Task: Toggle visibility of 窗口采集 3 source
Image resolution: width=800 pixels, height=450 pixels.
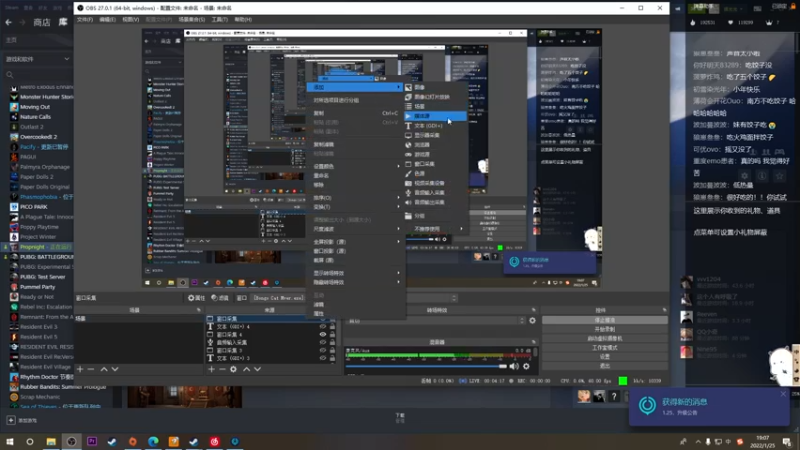Action: tap(322, 351)
